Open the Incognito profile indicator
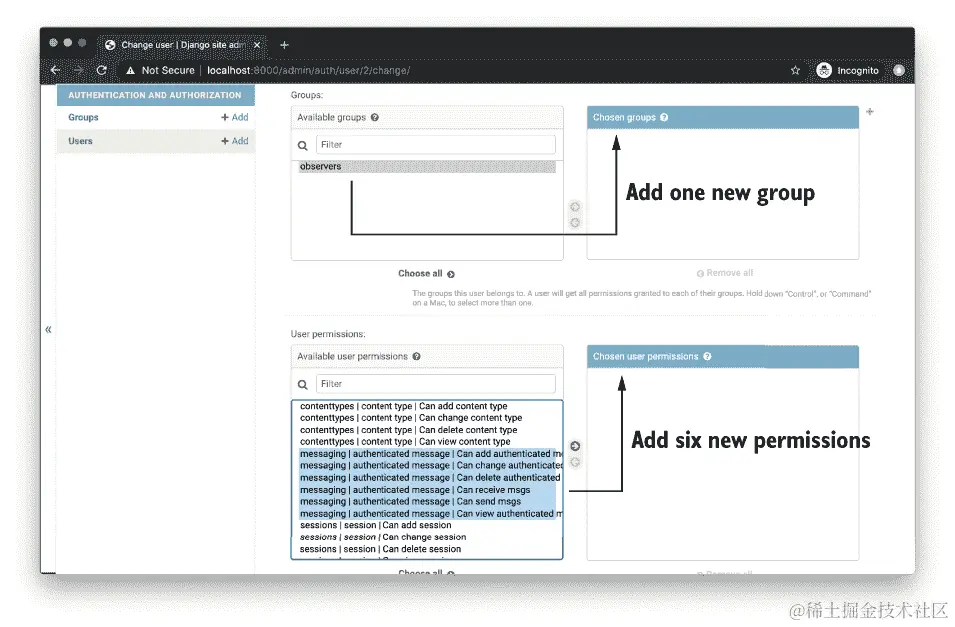This screenshot has height=627, width=955. tap(848, 71)
